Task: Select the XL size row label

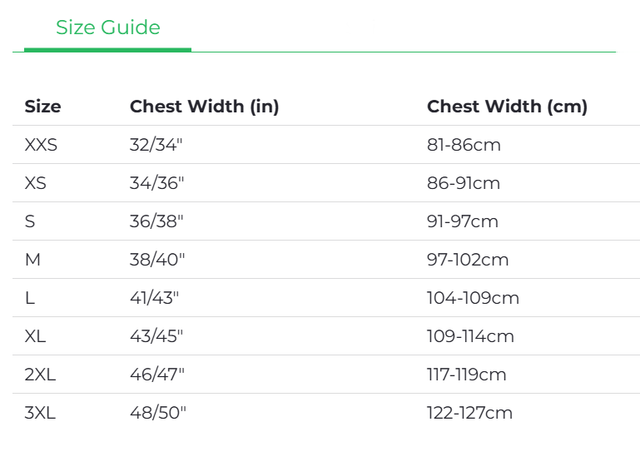Action: [35, 336]
